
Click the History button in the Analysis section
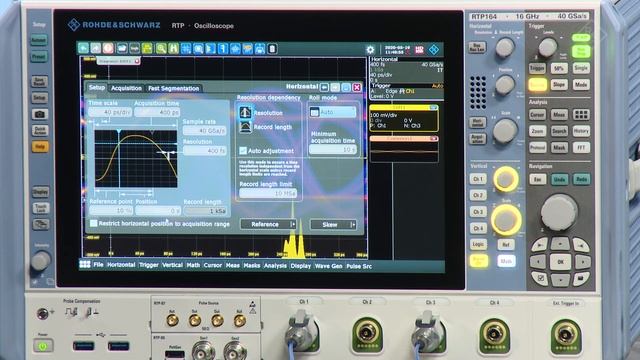(x=581, y=131)
